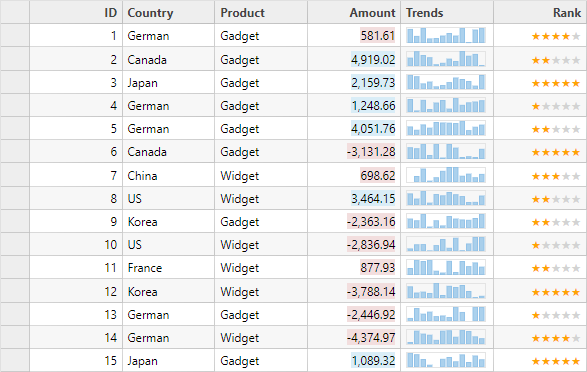Select row 6 using its row header

point(15,152)
